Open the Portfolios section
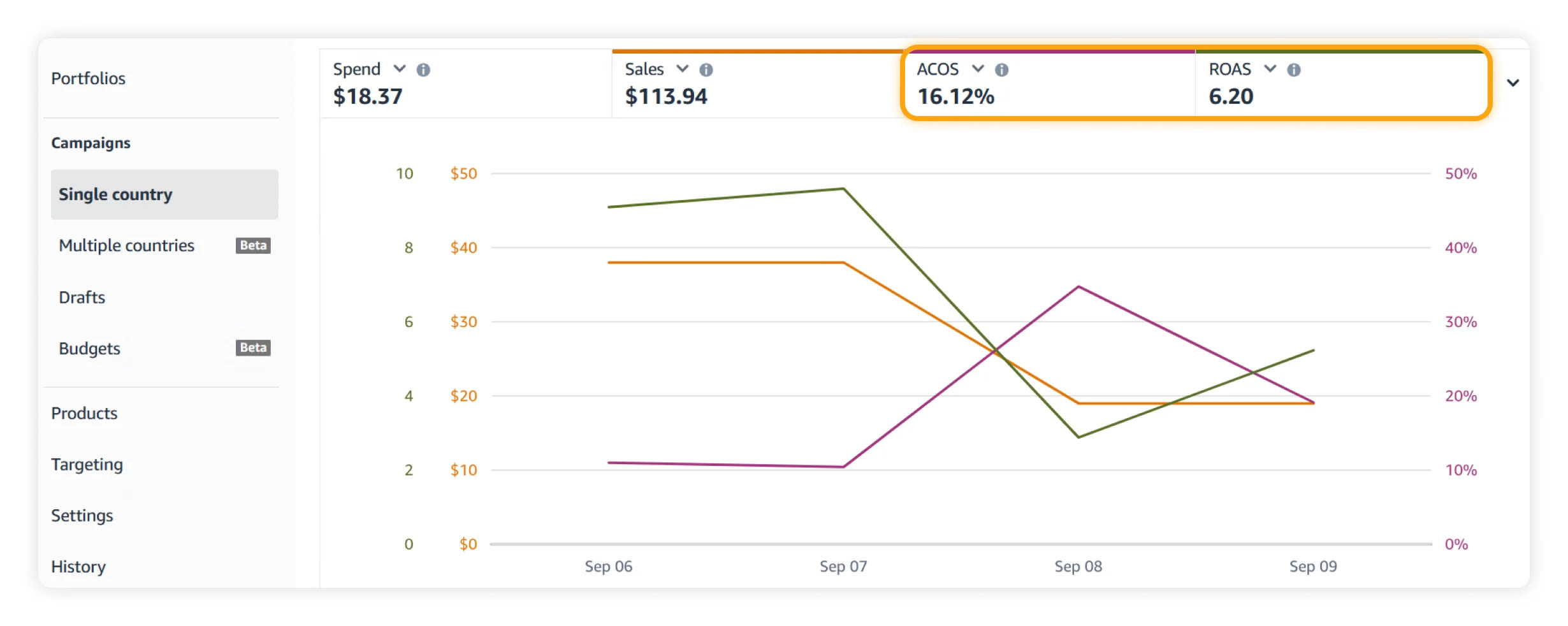Viewport: 1568px width, 626px height. pos(88,78)
